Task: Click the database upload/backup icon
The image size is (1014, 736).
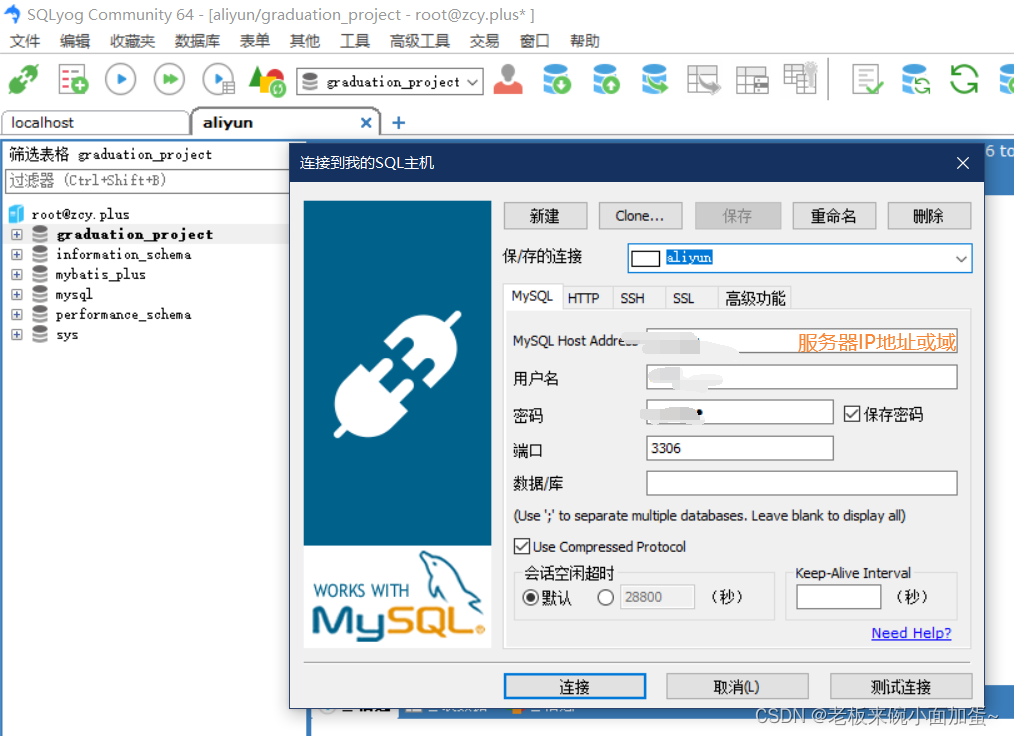Action: pyautogui.click(x=606, y=80)
